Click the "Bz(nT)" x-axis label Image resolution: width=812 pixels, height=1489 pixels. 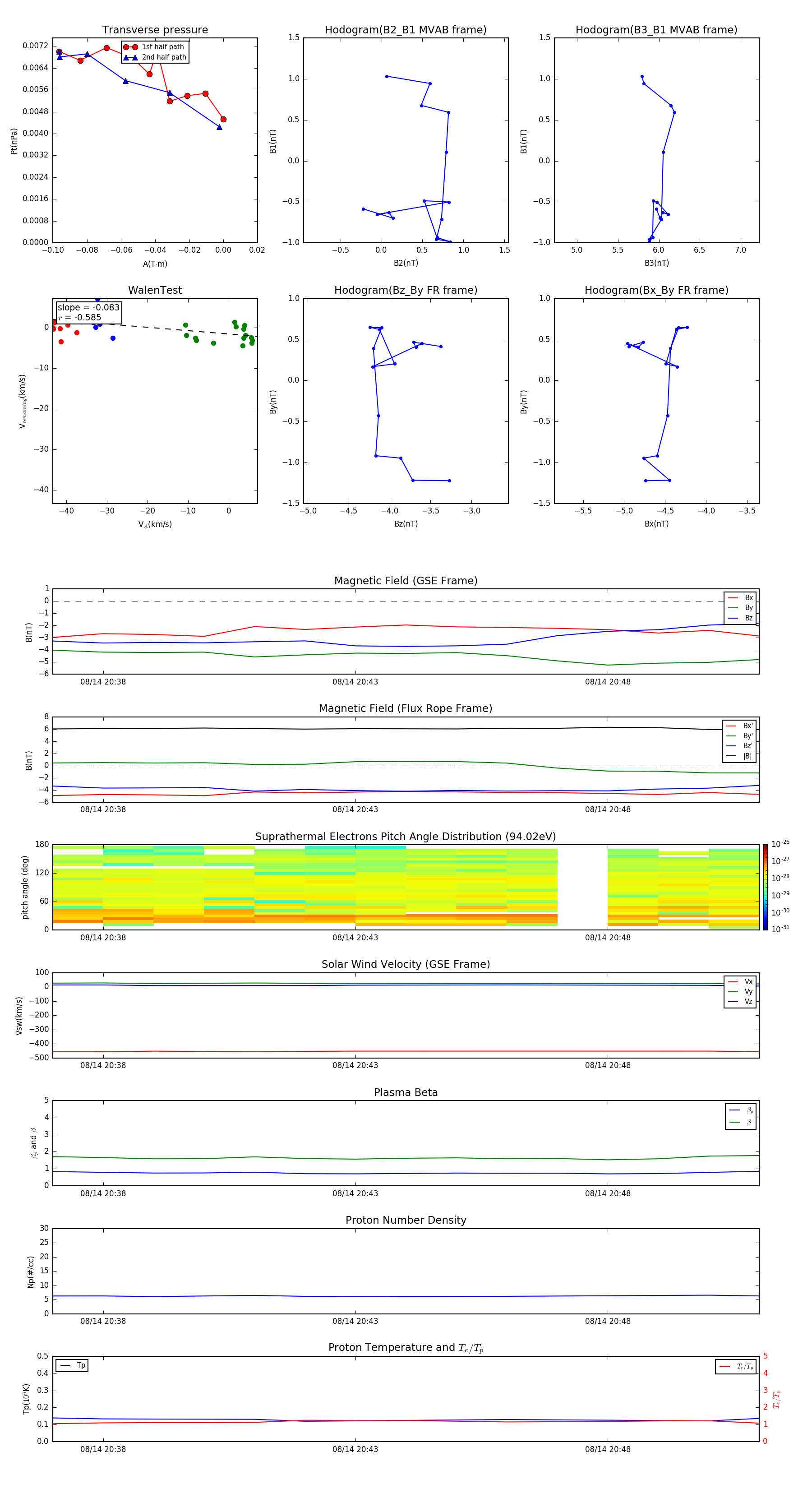pos(406,524)
